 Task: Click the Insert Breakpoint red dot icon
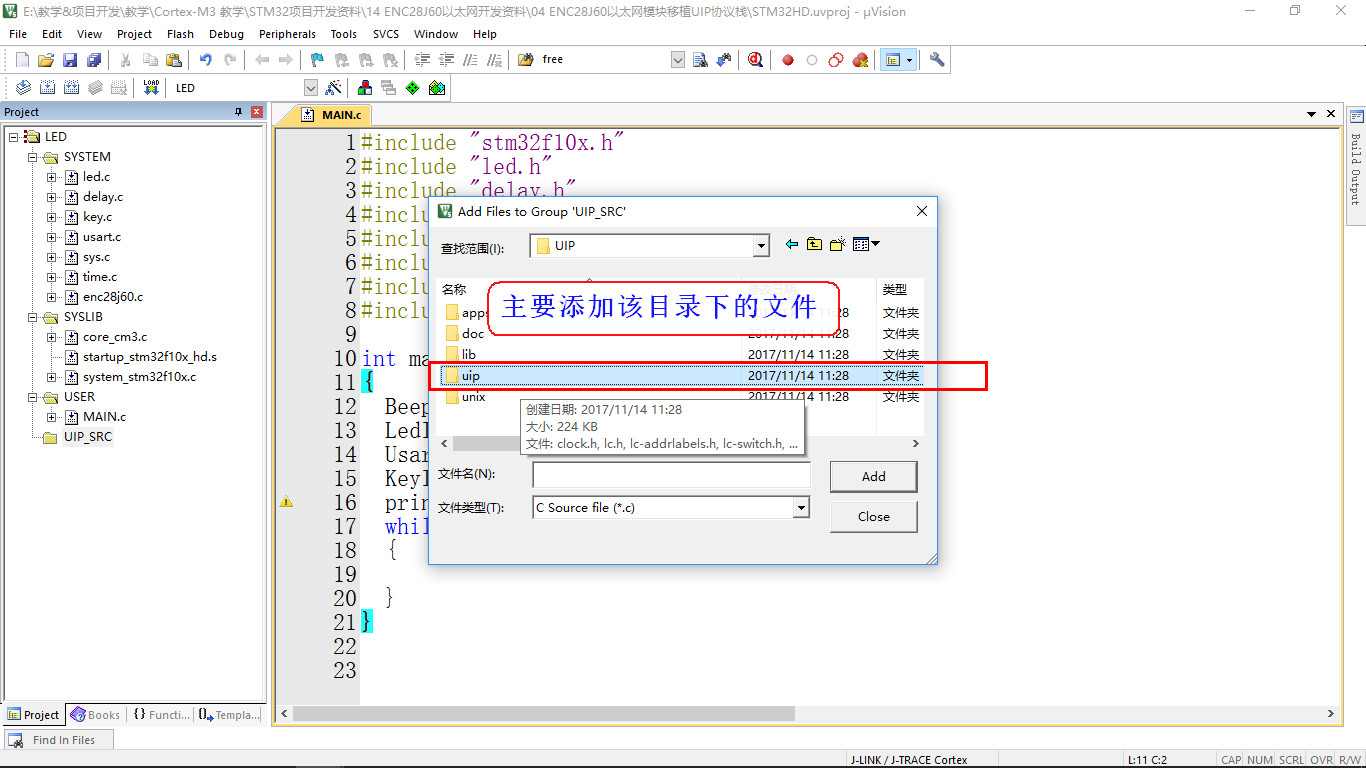click(788, 60)
